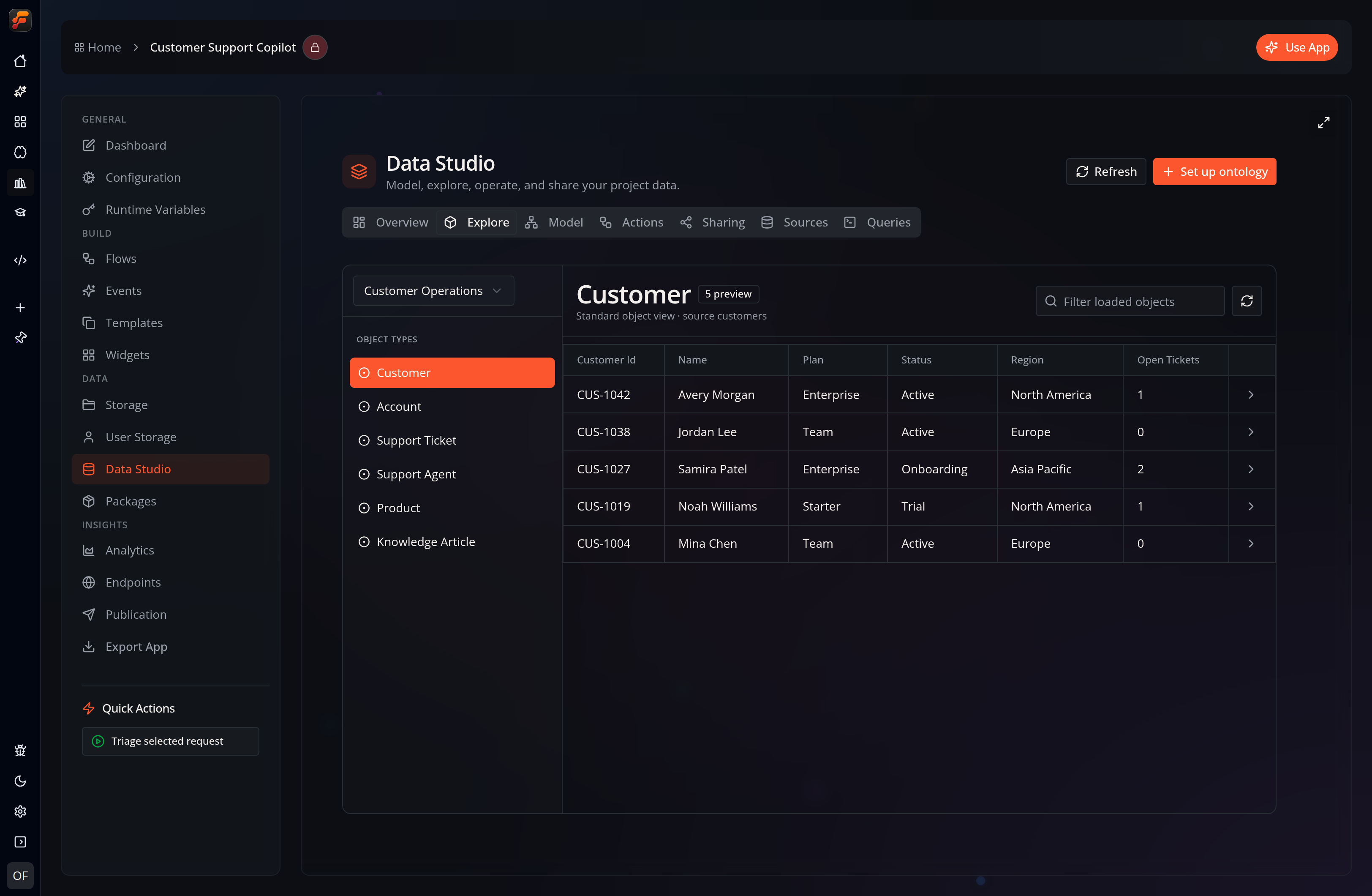The width and height of the screenshot is (1372, 896).
Task: Open Storage in the sidebar
Action: 171,405
